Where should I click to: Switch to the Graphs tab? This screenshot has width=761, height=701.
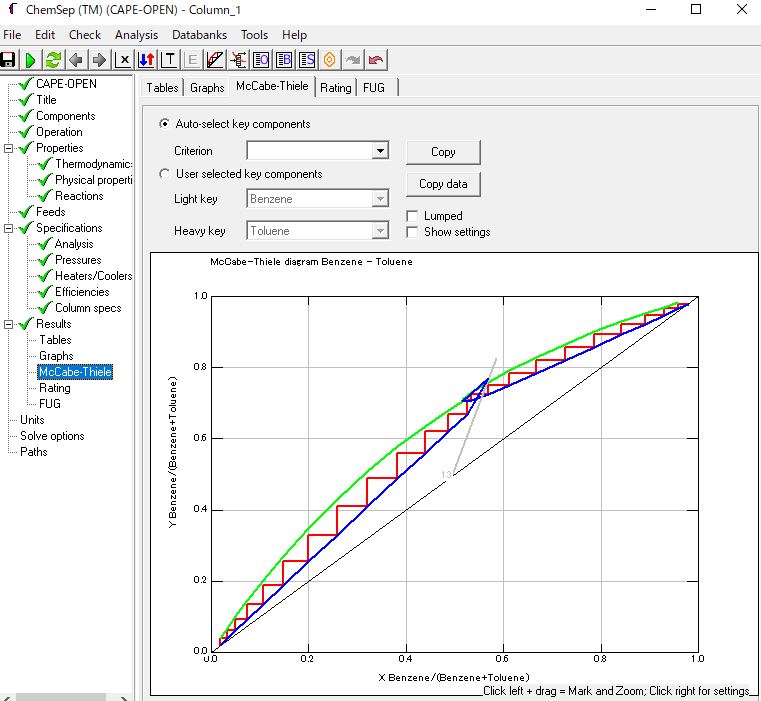pyautogui.click(x=207, y=88)
